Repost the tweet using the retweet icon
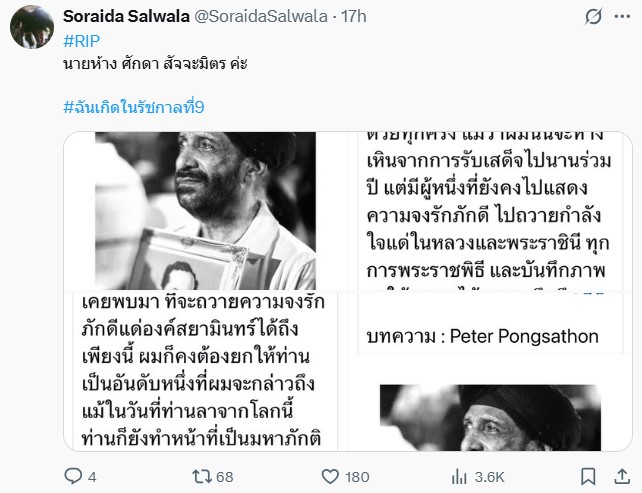The height and width of the screenshot is (493, 642). [x=202, y=477]
